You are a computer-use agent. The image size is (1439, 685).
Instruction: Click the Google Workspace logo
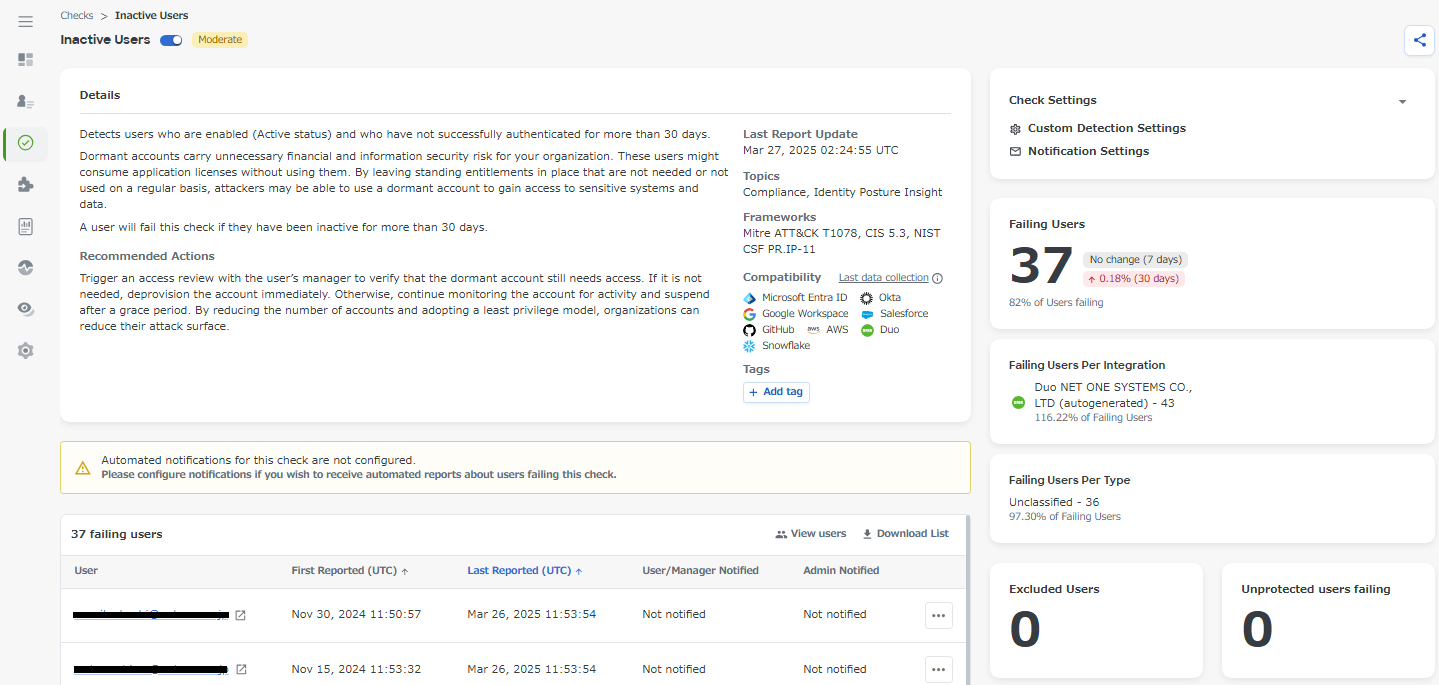point(750,314)
